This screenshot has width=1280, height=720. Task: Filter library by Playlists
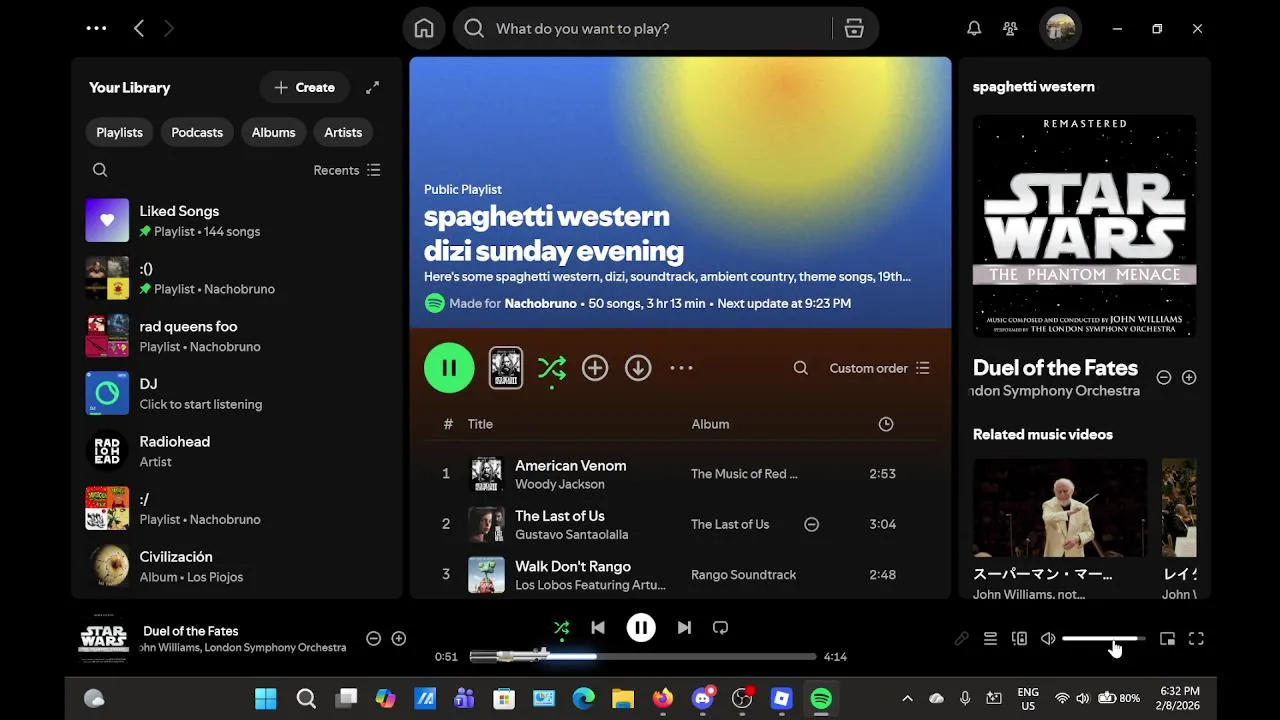tap(119, 132)
